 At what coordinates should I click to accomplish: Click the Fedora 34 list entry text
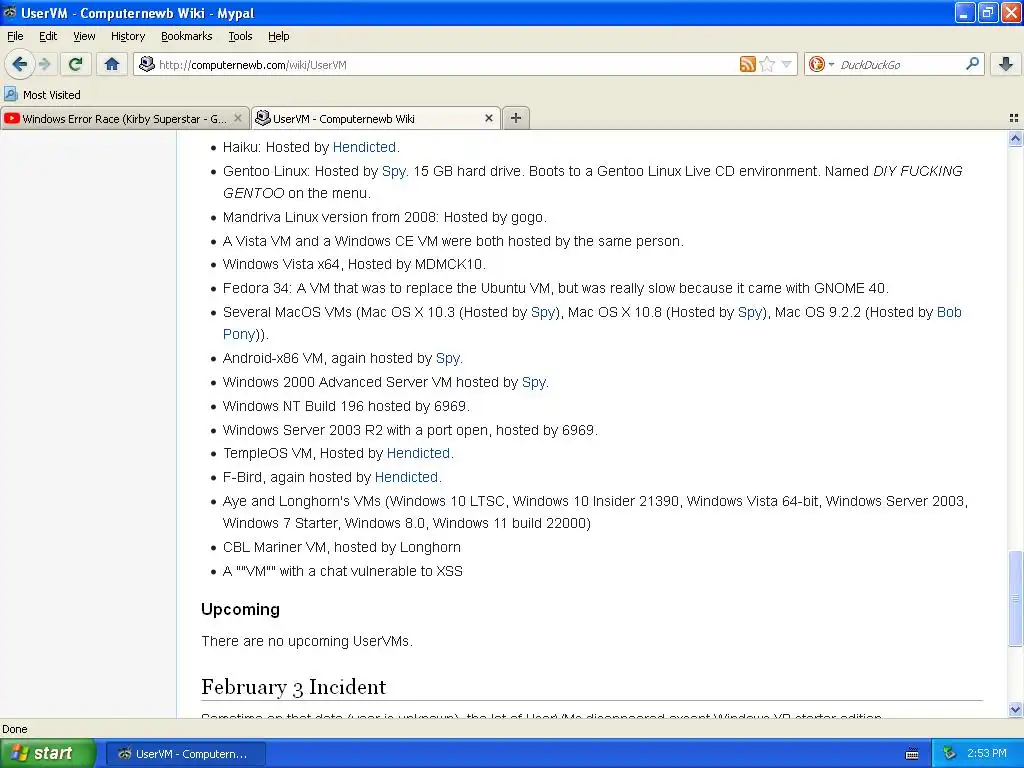(x=556, y=288)
